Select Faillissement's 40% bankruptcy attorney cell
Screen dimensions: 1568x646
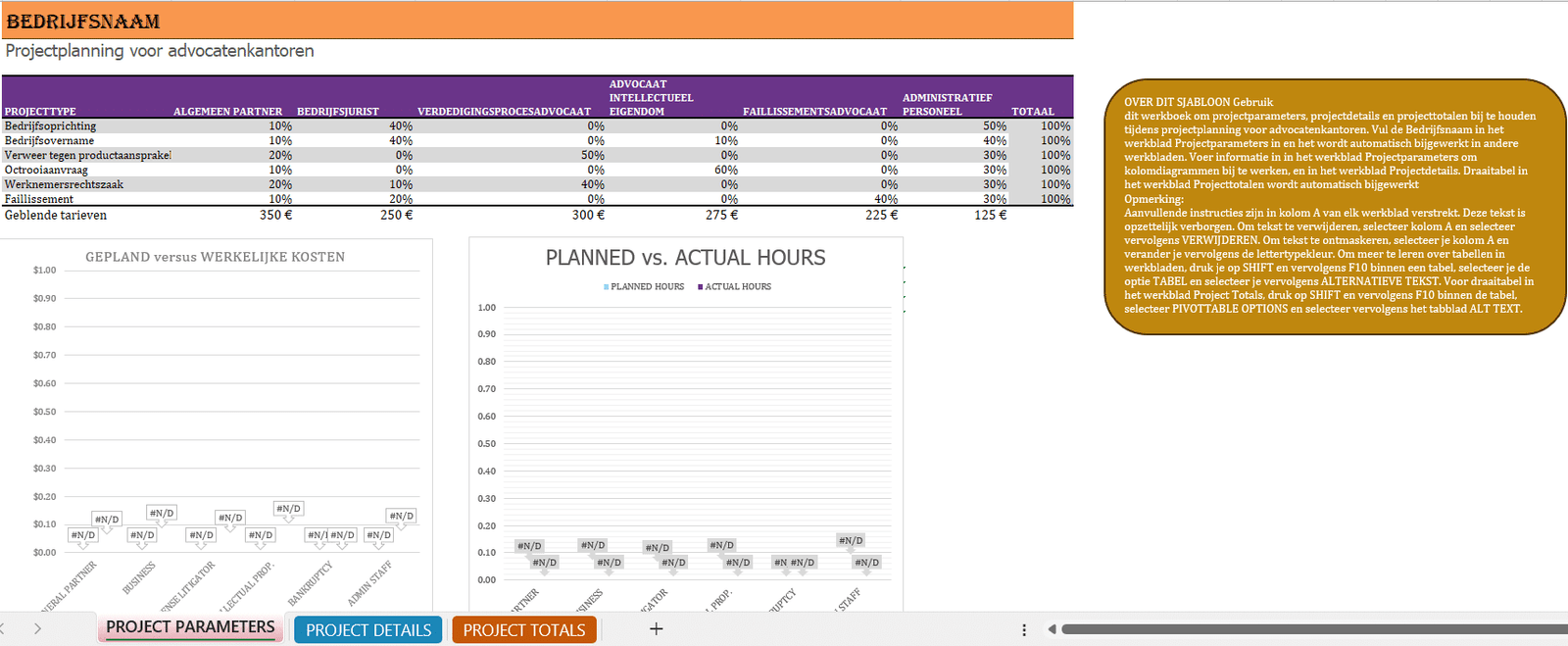pyautogui.click(x=886, y=199)
